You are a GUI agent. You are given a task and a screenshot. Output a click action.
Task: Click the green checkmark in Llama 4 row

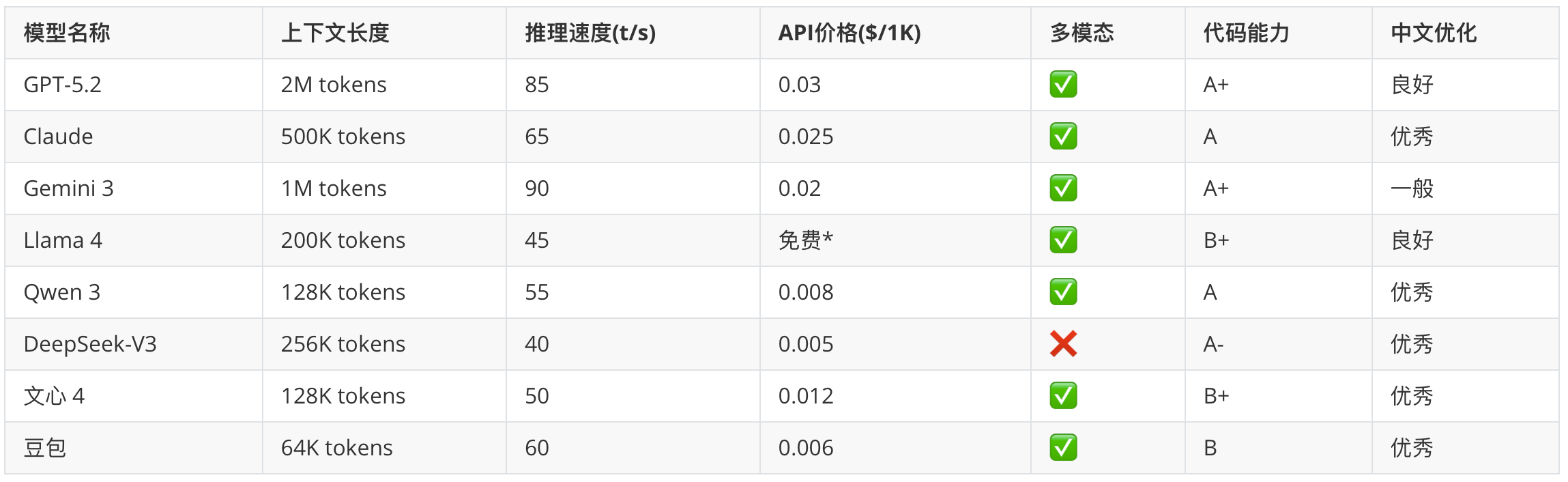[x=1063, y=240]
